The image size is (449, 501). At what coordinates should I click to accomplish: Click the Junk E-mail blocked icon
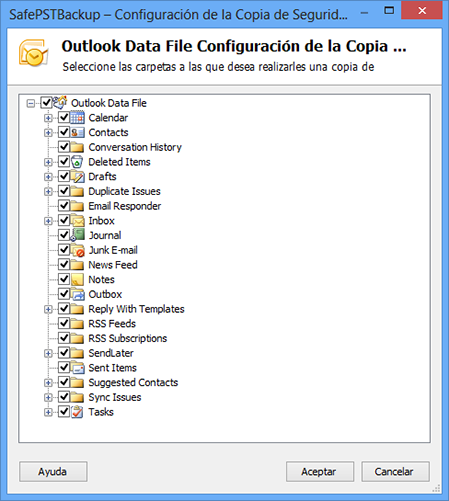click(x=77, y=250)
